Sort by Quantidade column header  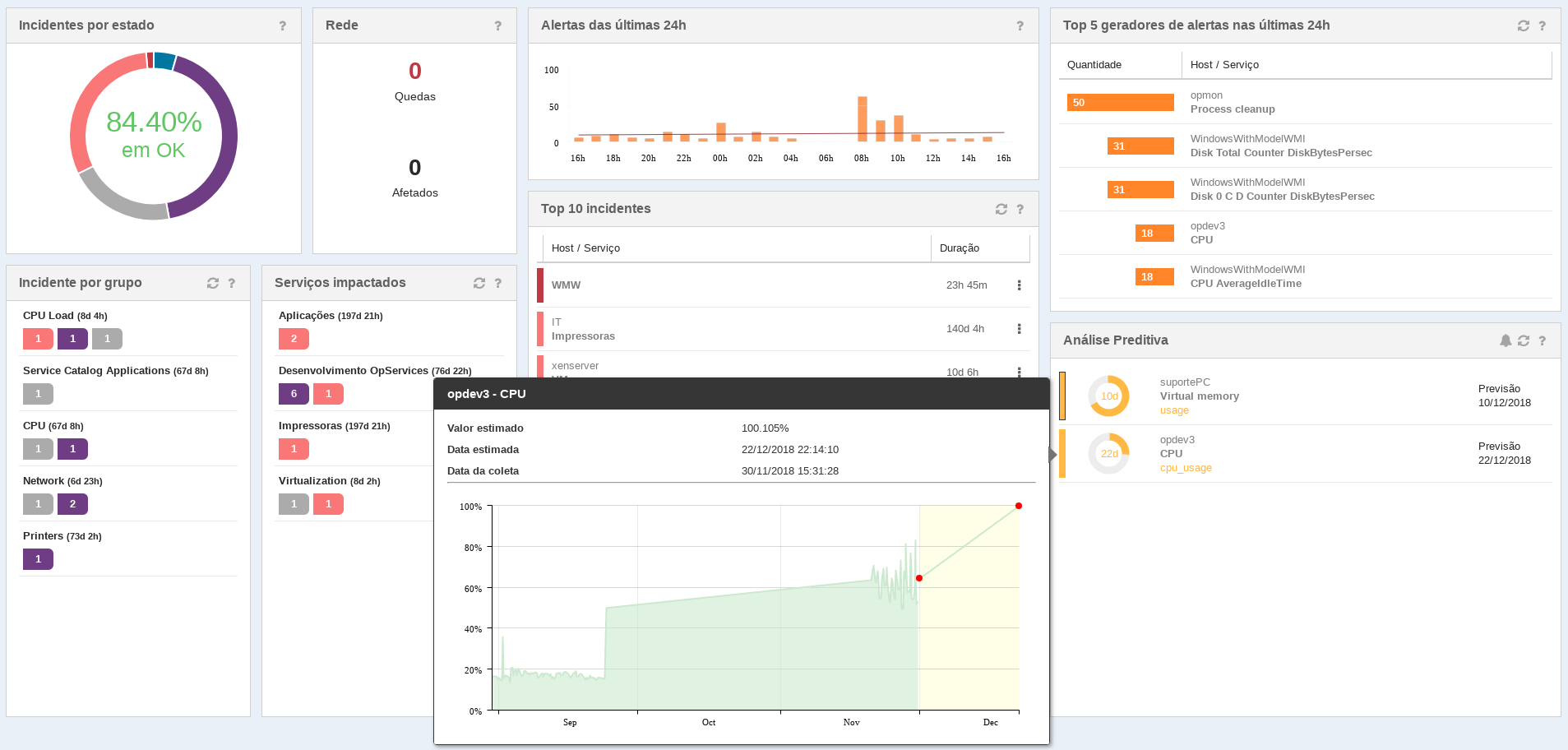tap(1094, 64)
